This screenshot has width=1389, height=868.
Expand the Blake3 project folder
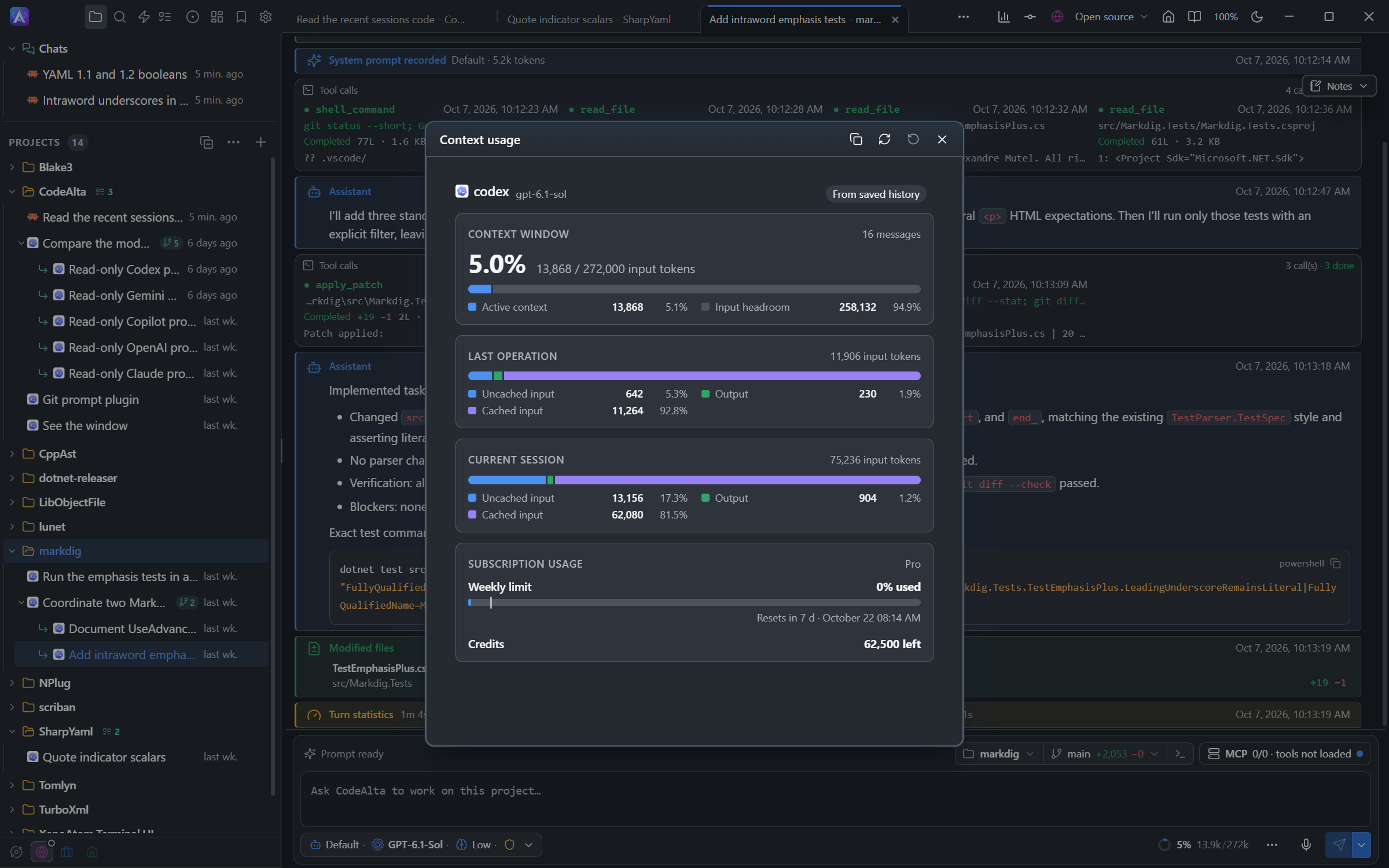click(12, 167)
